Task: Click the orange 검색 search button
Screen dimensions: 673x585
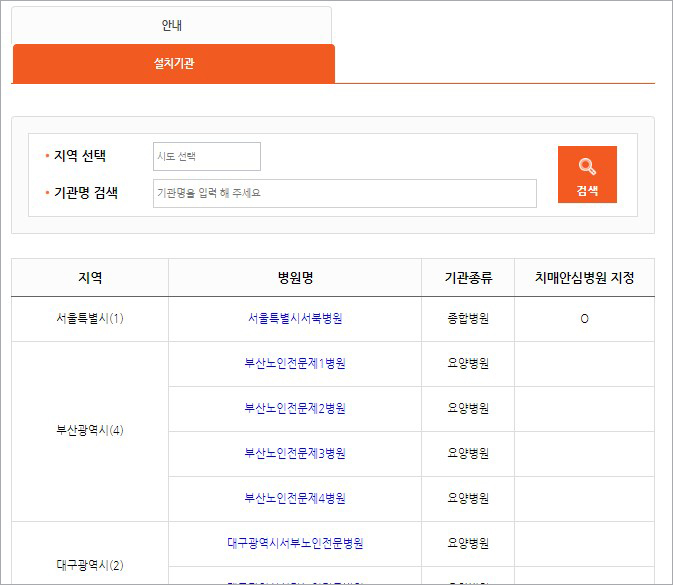Action: coord(587,174)
